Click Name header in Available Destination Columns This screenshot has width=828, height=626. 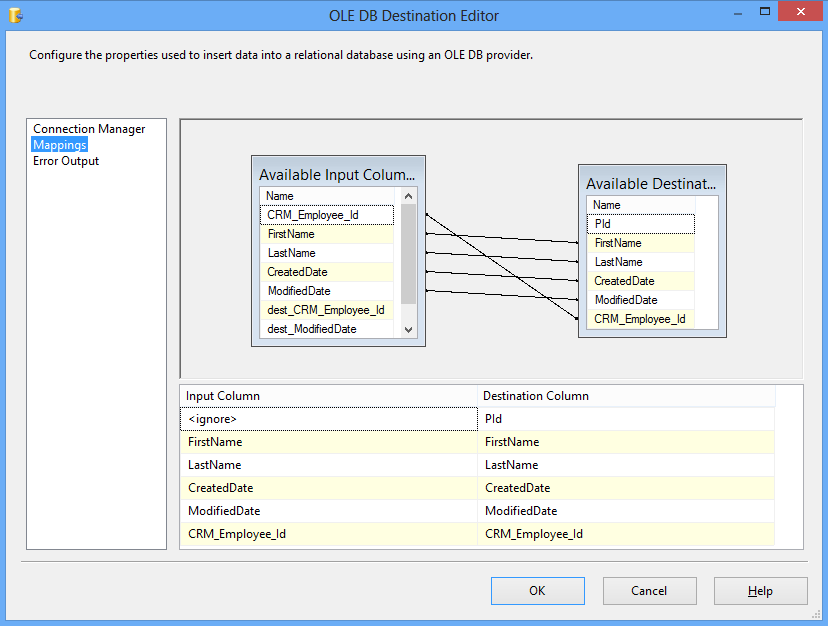tap(641, 205)
